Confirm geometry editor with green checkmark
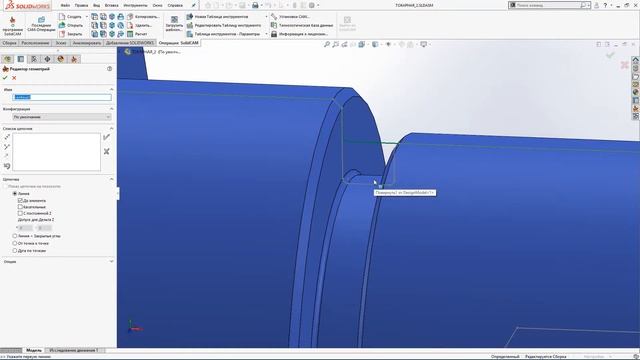This screenshot has width=640, height=360. coord(5,78)
